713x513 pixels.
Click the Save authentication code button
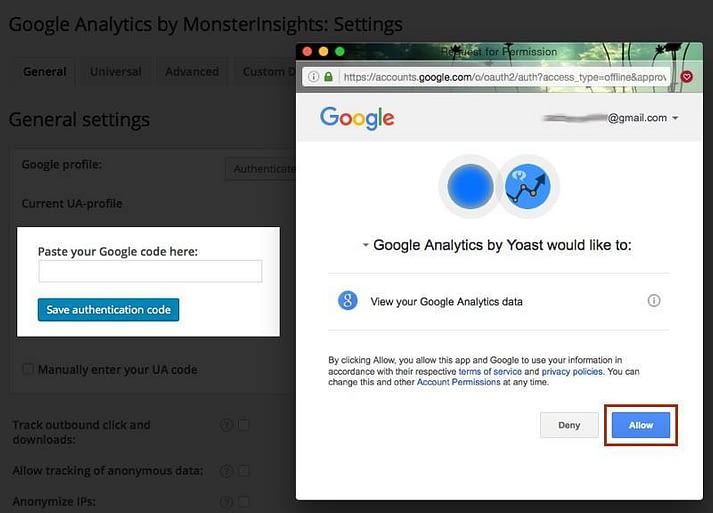point(108,310)
